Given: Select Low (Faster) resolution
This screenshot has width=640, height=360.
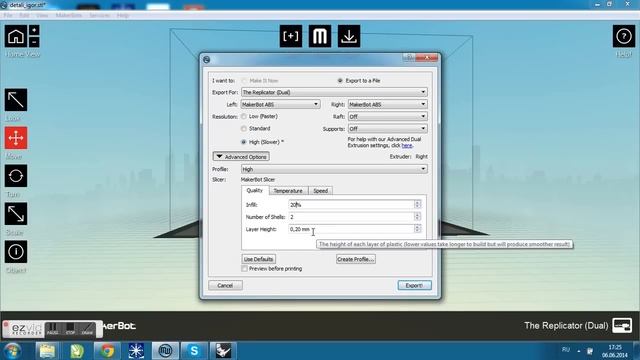Looking at the screenshot, I should click(244, 117).
